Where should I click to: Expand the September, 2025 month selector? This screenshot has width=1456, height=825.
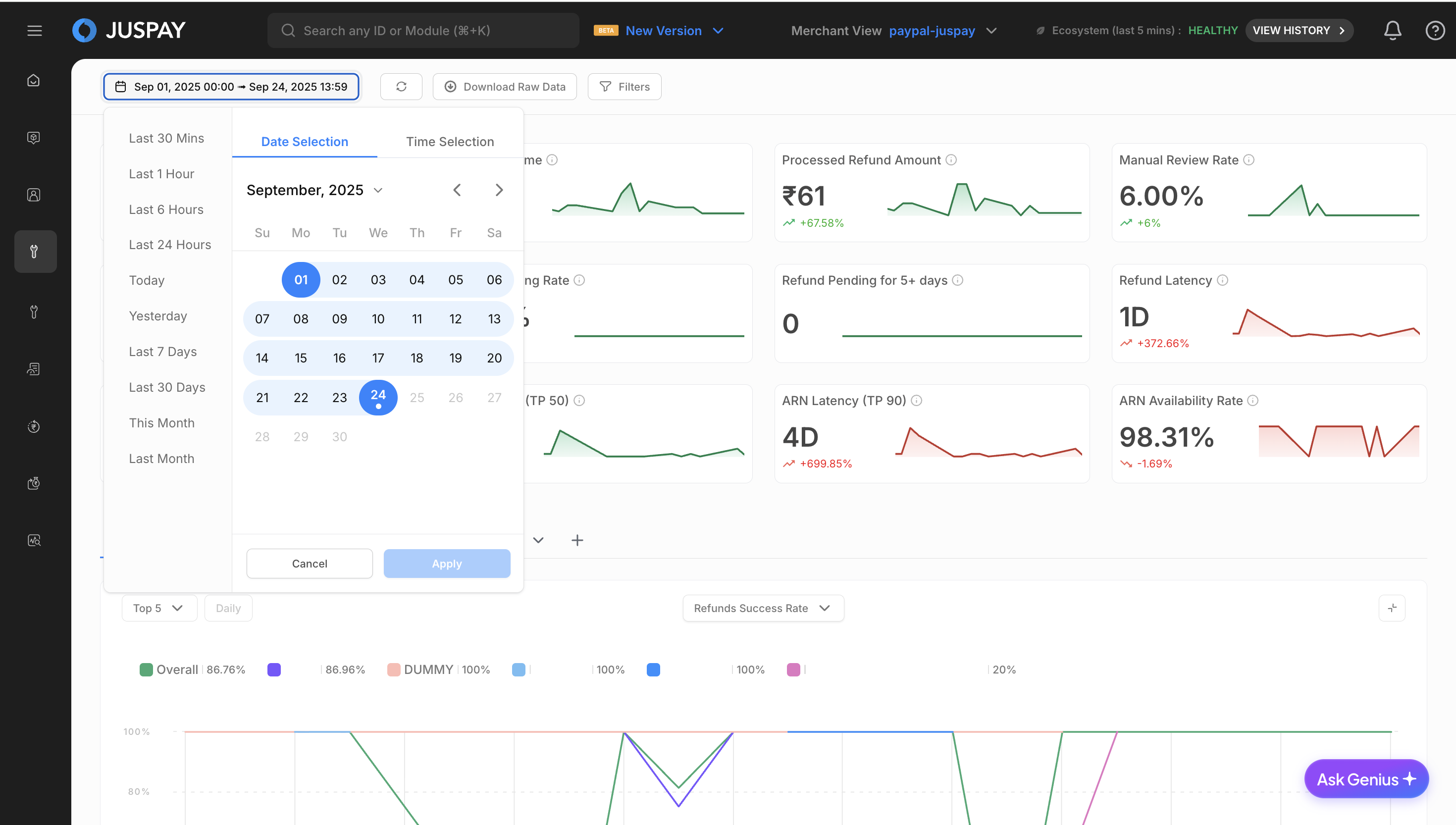click(314, 190)
